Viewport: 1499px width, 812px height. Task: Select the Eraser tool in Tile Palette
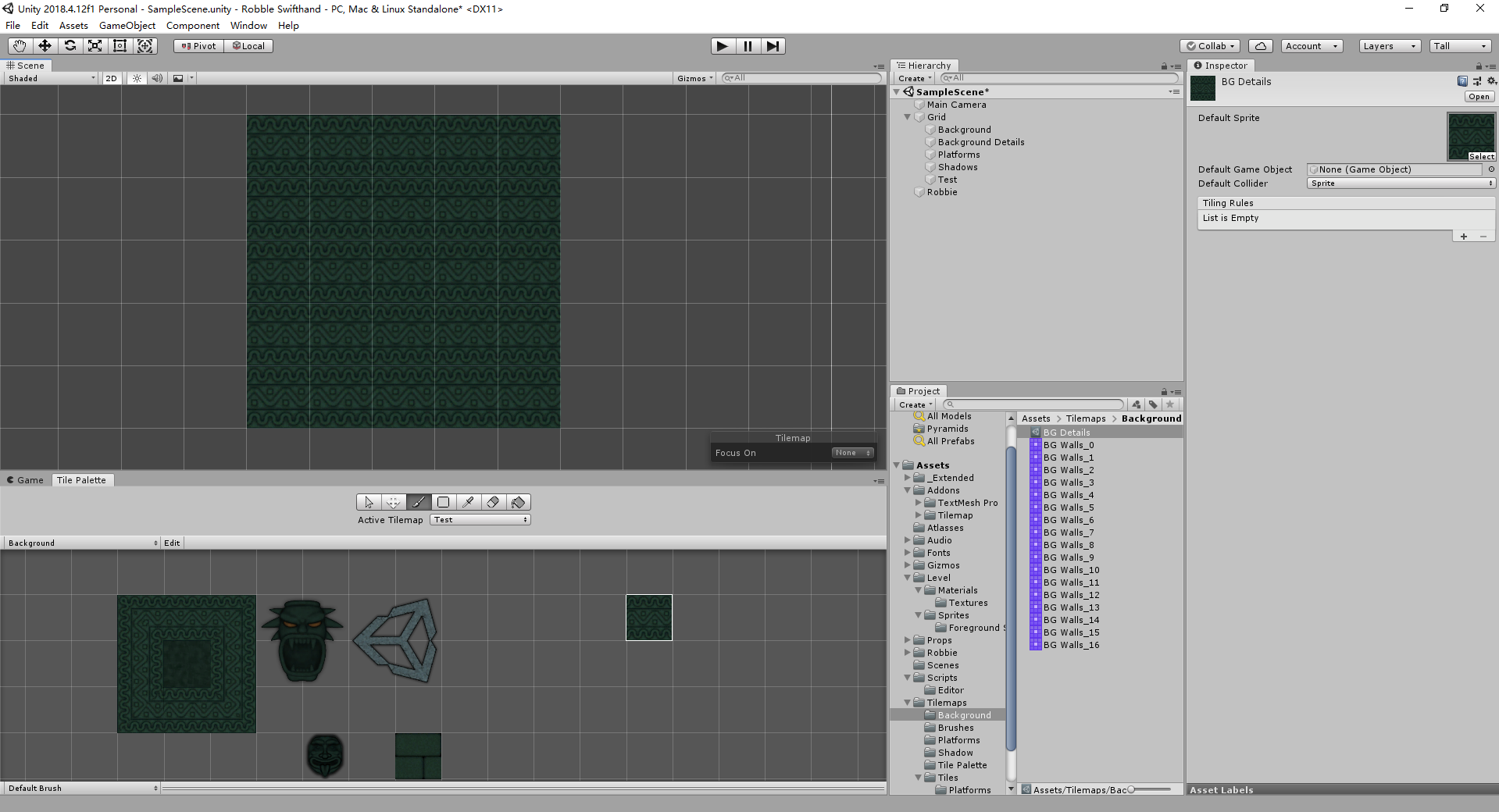coord(493,502)
